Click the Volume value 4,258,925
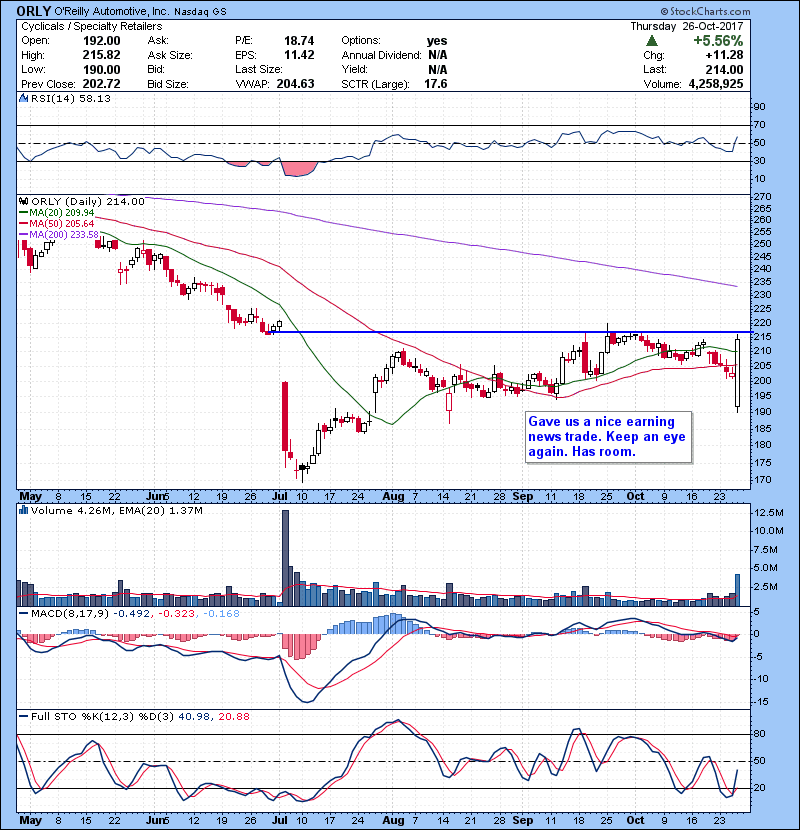The width and height of the screenshot is (800, 830). tap(716, 84)
